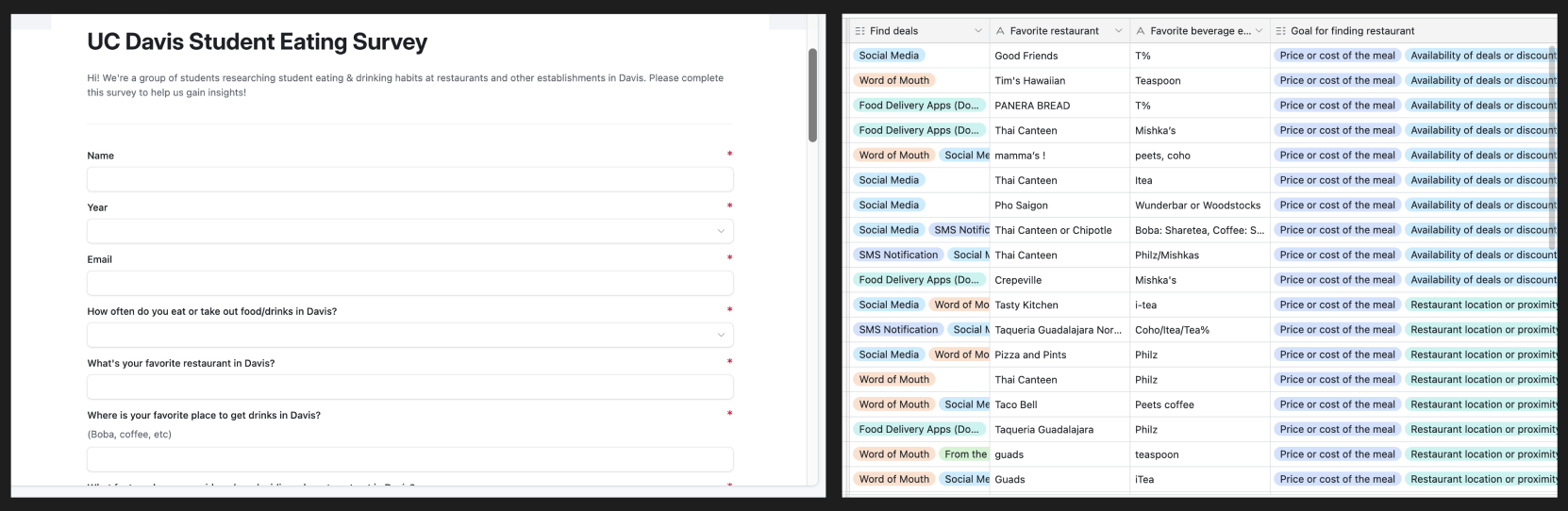The image size is (1568, 511).
Task: Click the Itea beverage cell in Thai Canteen row
Action: coord(1200,180)
